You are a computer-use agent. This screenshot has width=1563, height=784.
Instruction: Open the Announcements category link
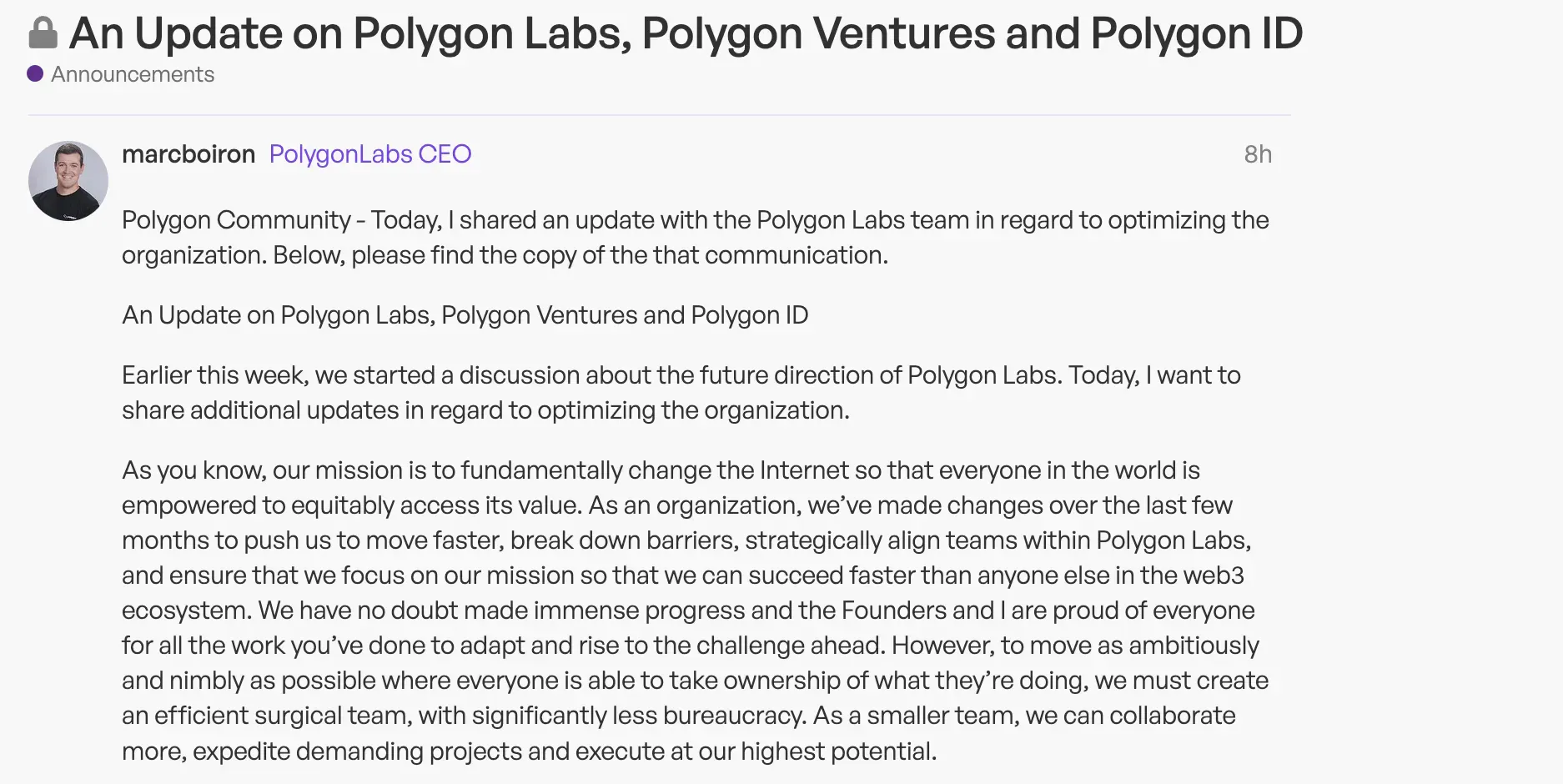[x=133, y=74]
